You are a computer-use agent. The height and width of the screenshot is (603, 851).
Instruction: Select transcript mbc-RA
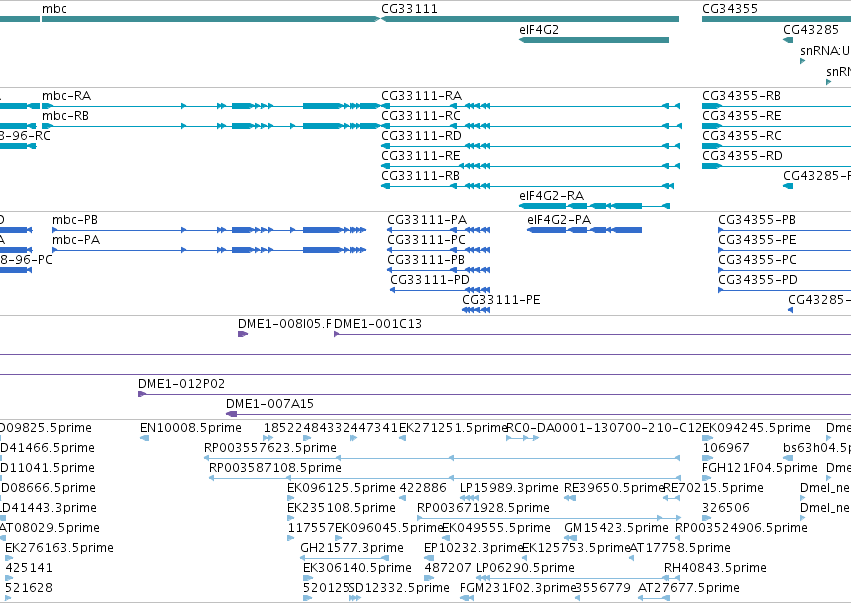(211, 106)
